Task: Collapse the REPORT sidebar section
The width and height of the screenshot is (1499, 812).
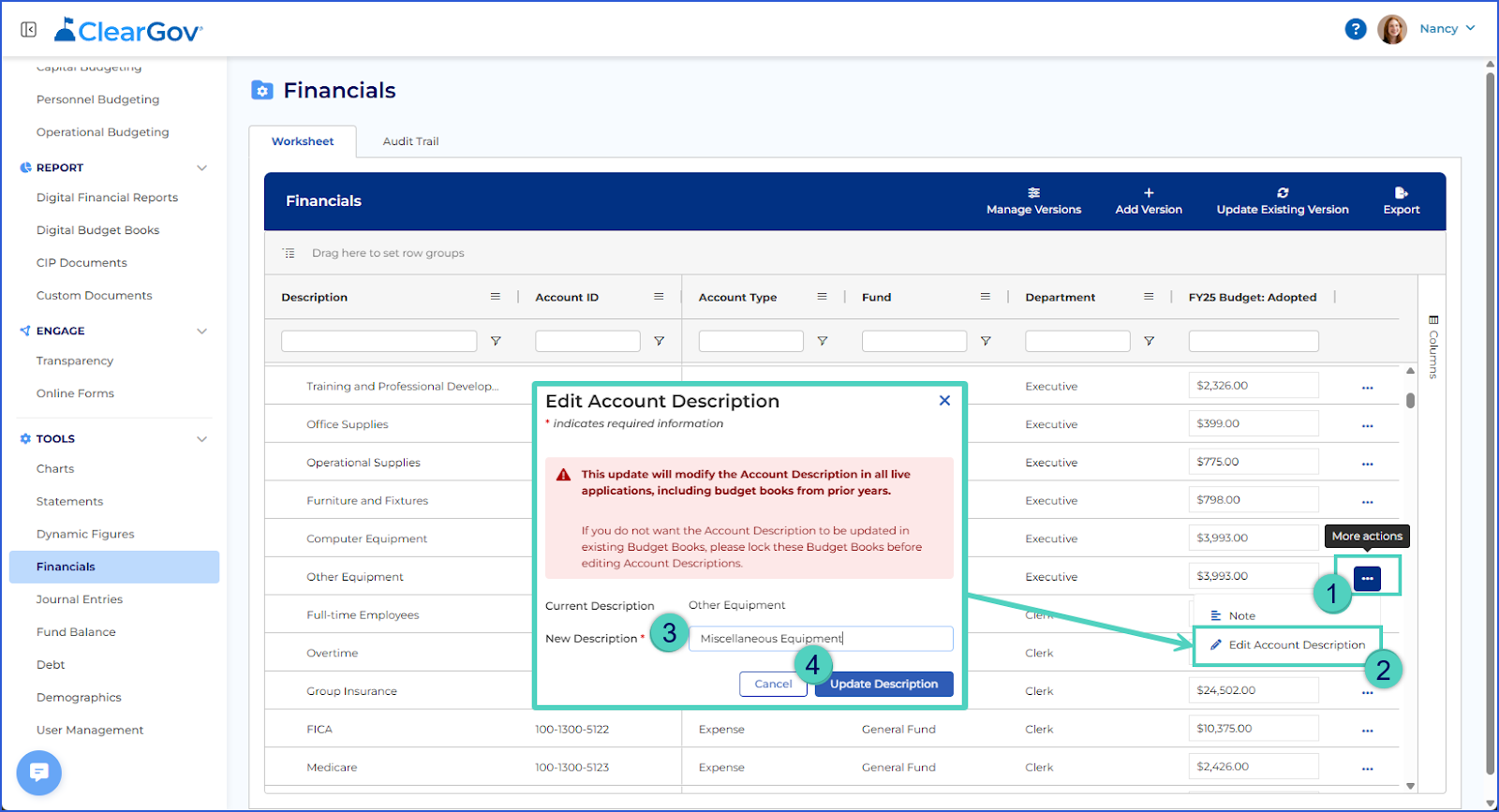Action: [201, 168]
